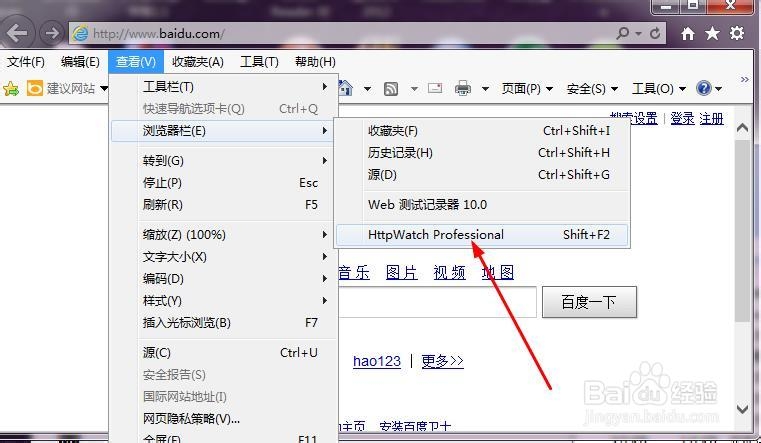Choose 源(C) menu item

click(223, 353)
